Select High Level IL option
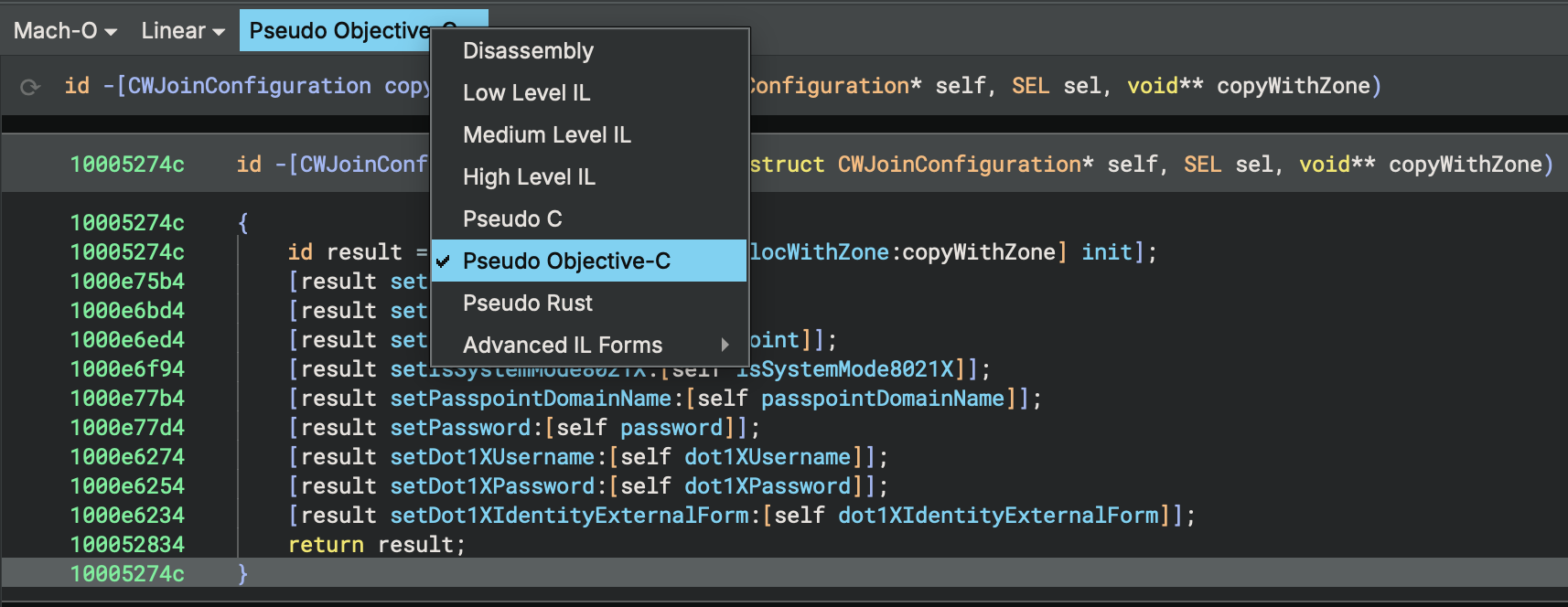 tap(529, 177)
